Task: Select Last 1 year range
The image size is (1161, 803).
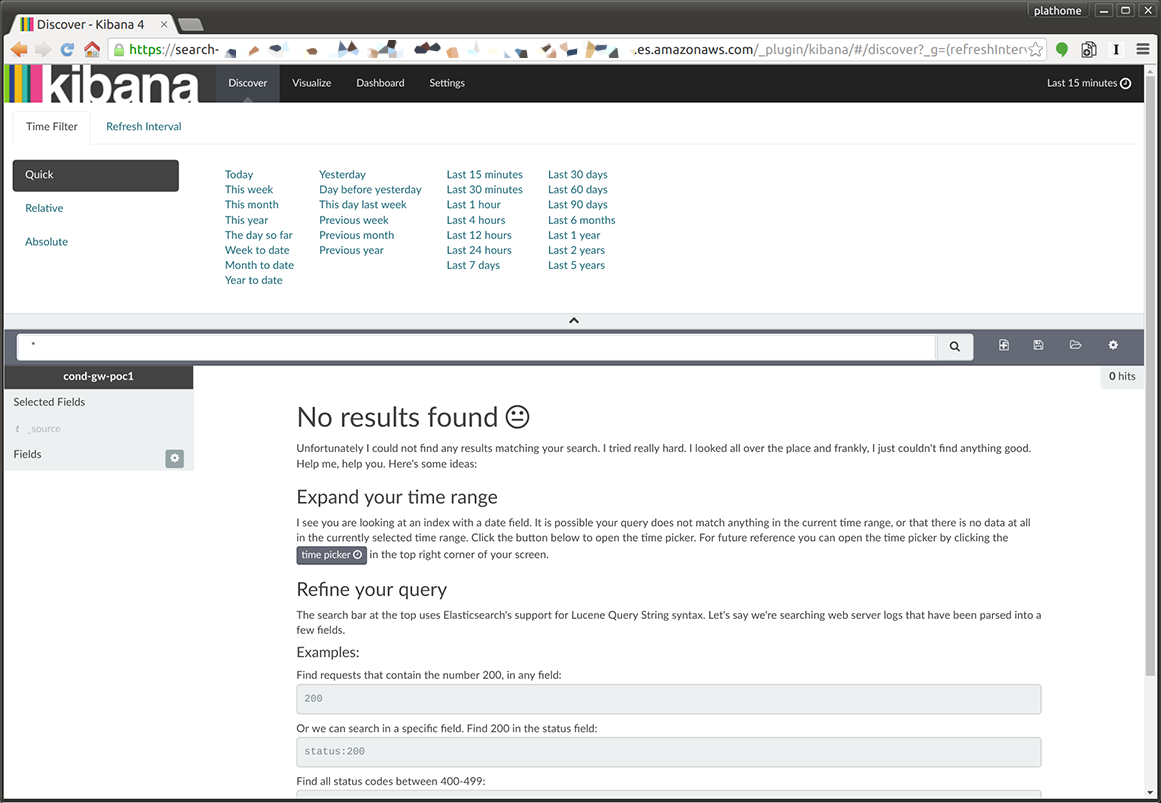Action: tap(574, 235)
